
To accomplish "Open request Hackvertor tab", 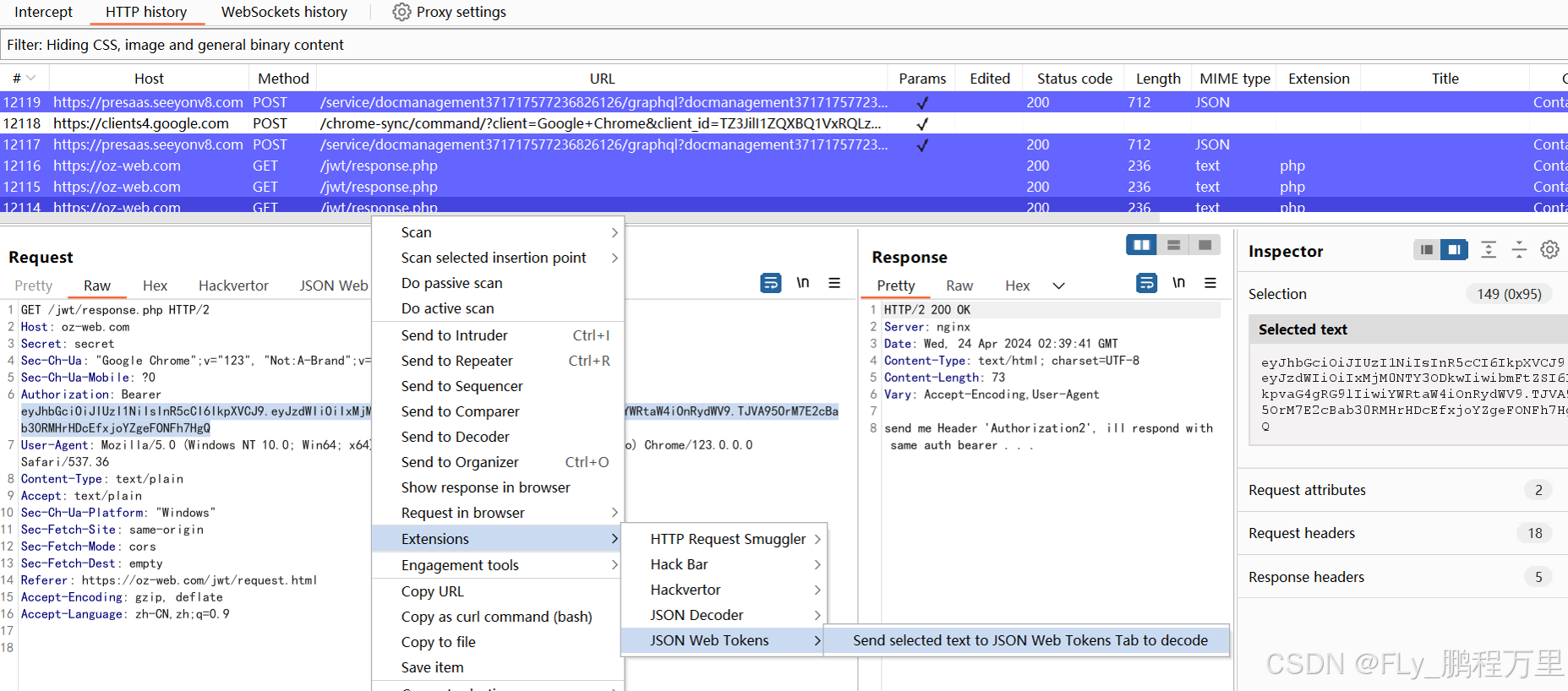I will (233, 286).
